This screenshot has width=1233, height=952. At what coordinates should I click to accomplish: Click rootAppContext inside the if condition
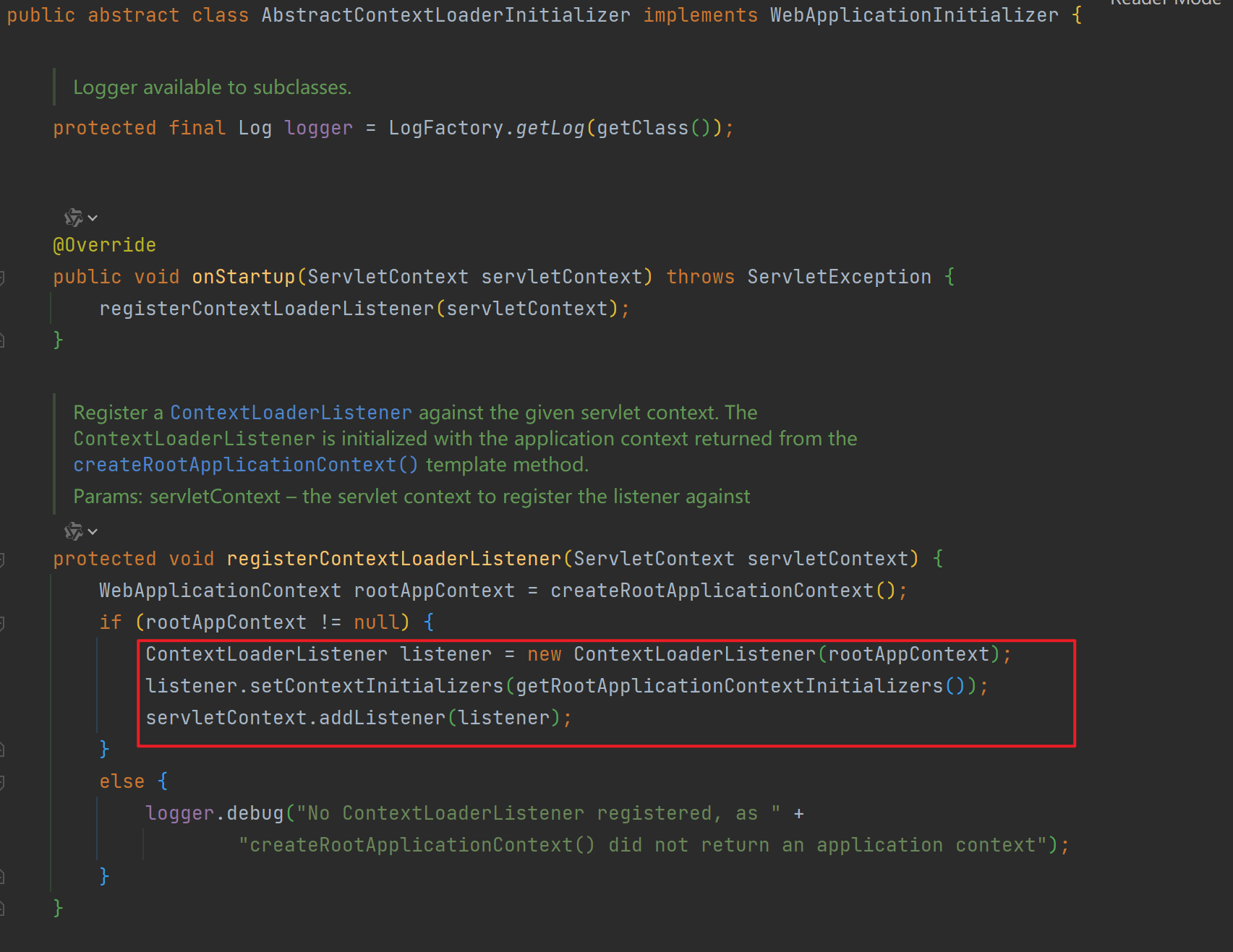click(226, 622)
